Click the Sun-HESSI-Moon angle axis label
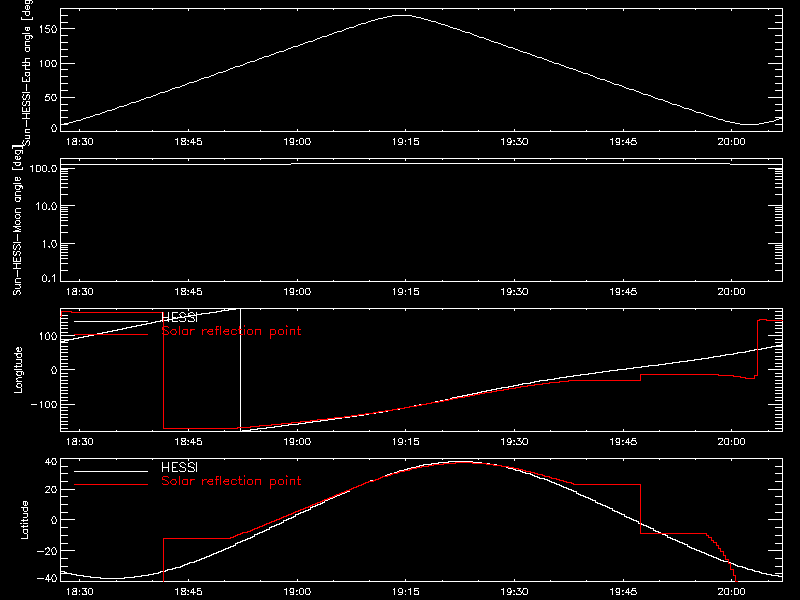Image resolution: width=800 pixels, height=600 pixels. [18, 220]
